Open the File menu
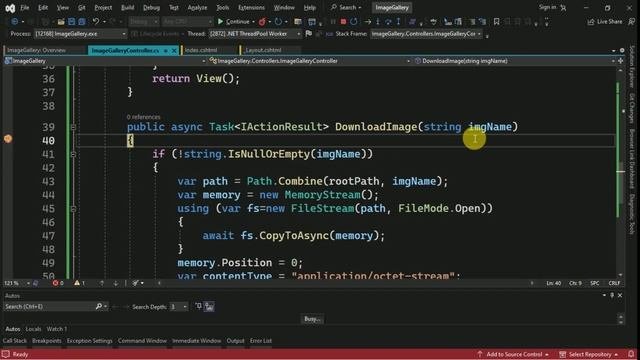Image resolution: width=640 pixels, height=360 pixels. (25, 8)
